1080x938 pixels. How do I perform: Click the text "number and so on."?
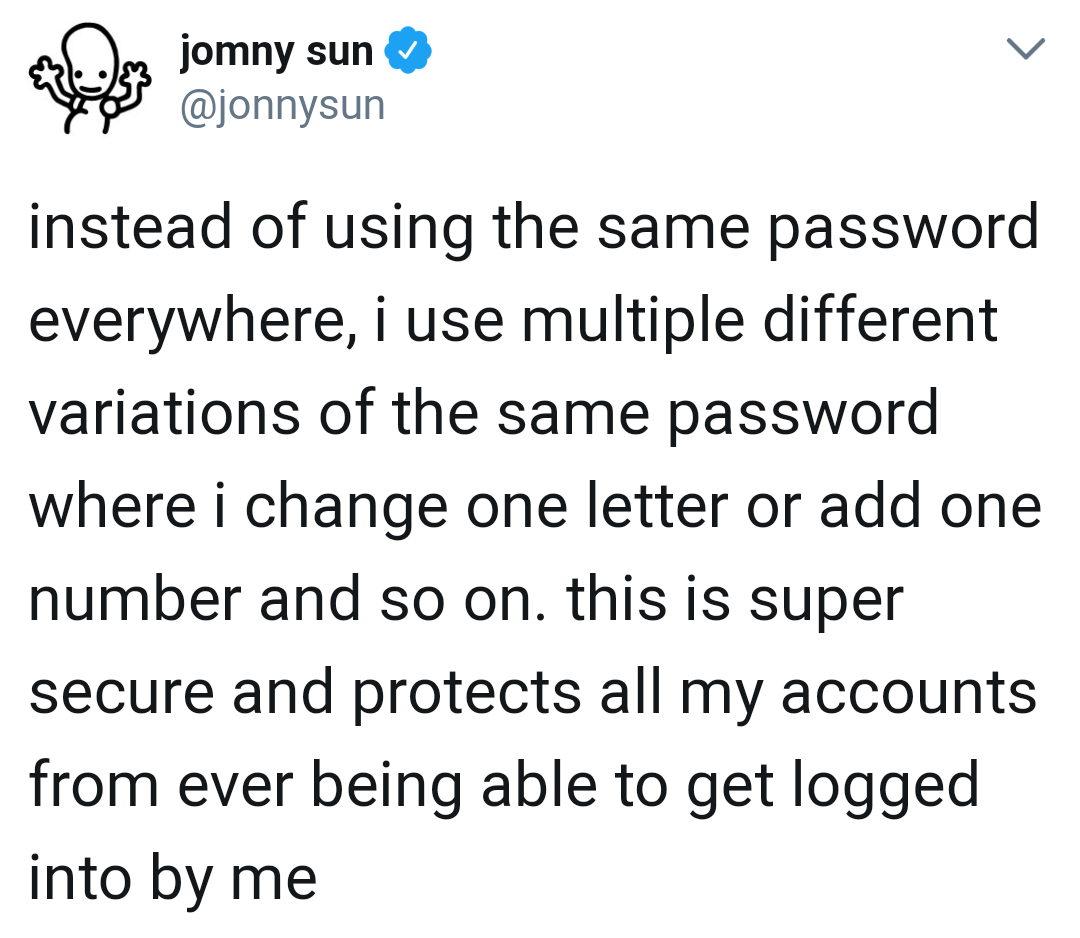click(287, 600)
